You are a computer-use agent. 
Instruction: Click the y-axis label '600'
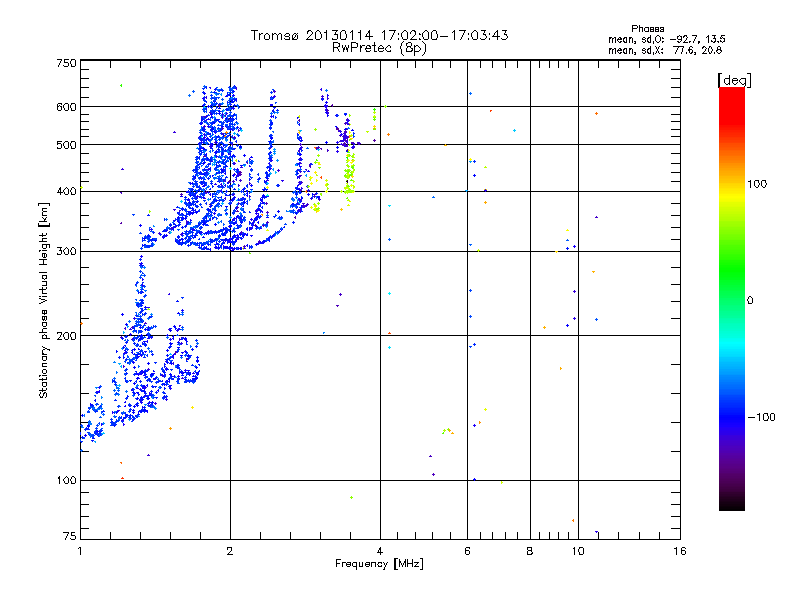[66, 107]
